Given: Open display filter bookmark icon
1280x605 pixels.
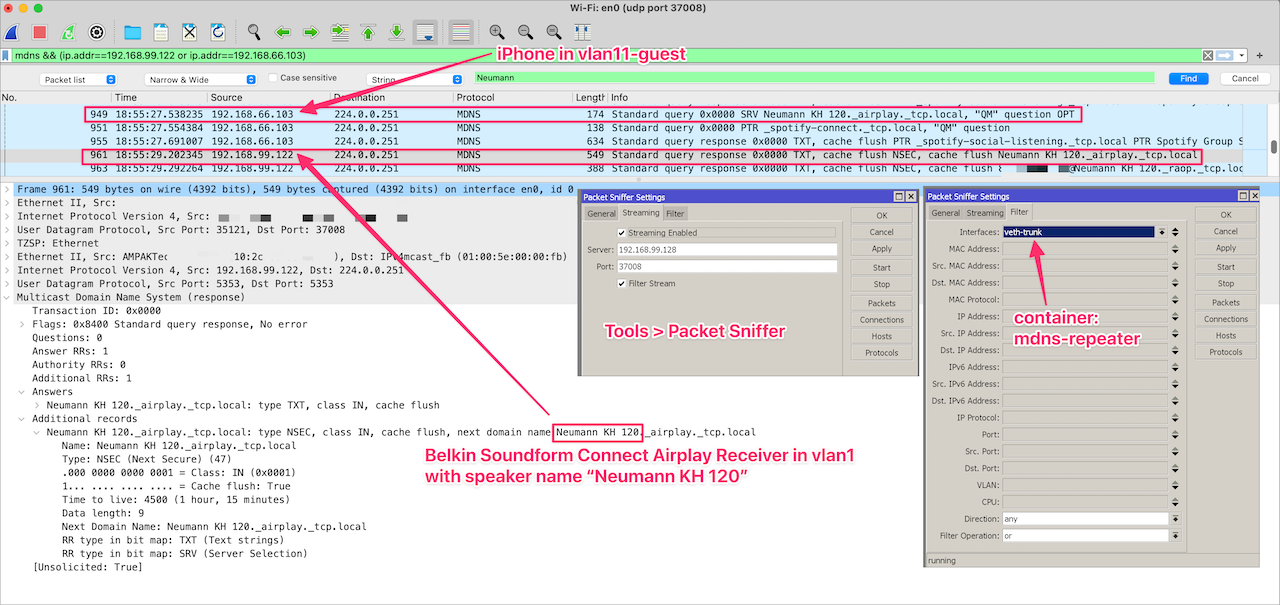Looking at the screenshot, I should 7,55.
